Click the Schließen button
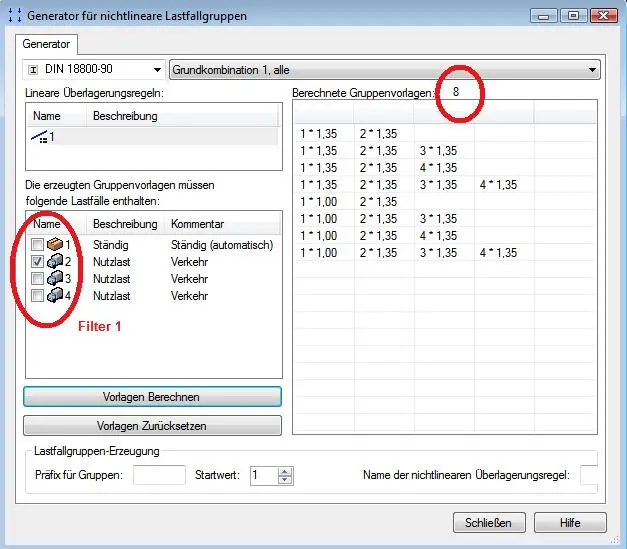 coord(489,523)
